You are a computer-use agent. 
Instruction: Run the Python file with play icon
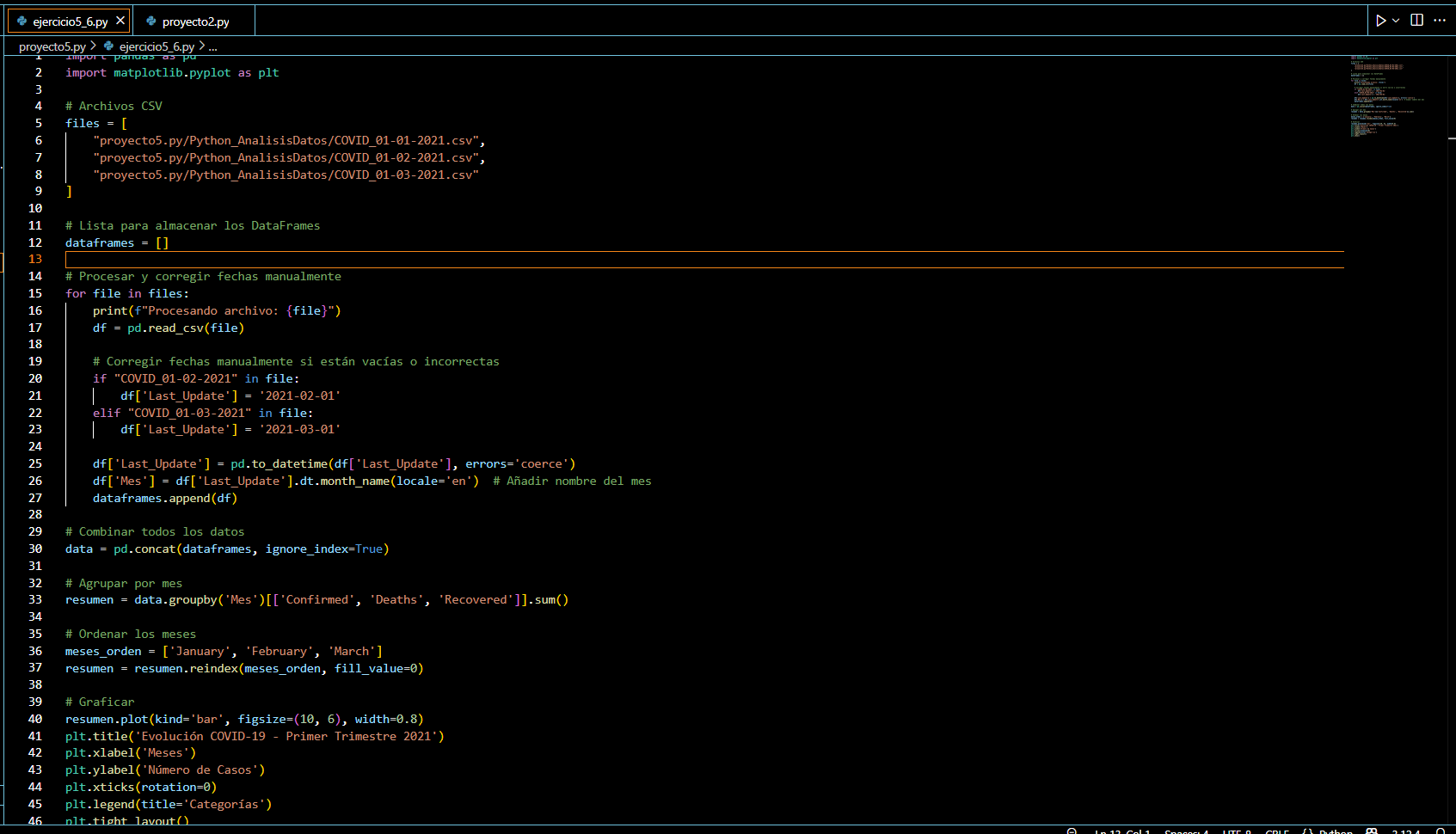pyautogui.click(x=1380, y=21)
